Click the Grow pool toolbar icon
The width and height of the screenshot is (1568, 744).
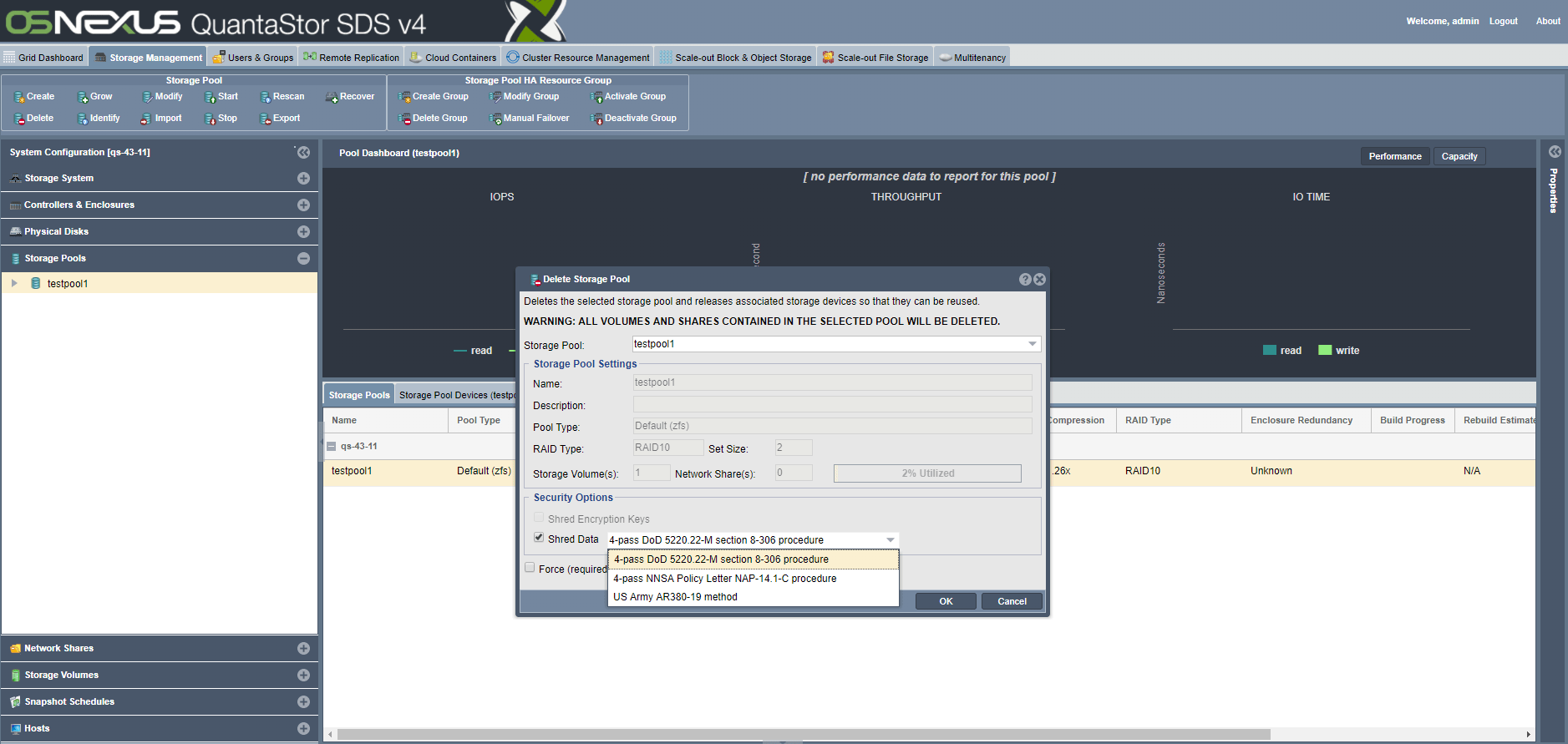point(83,97)
